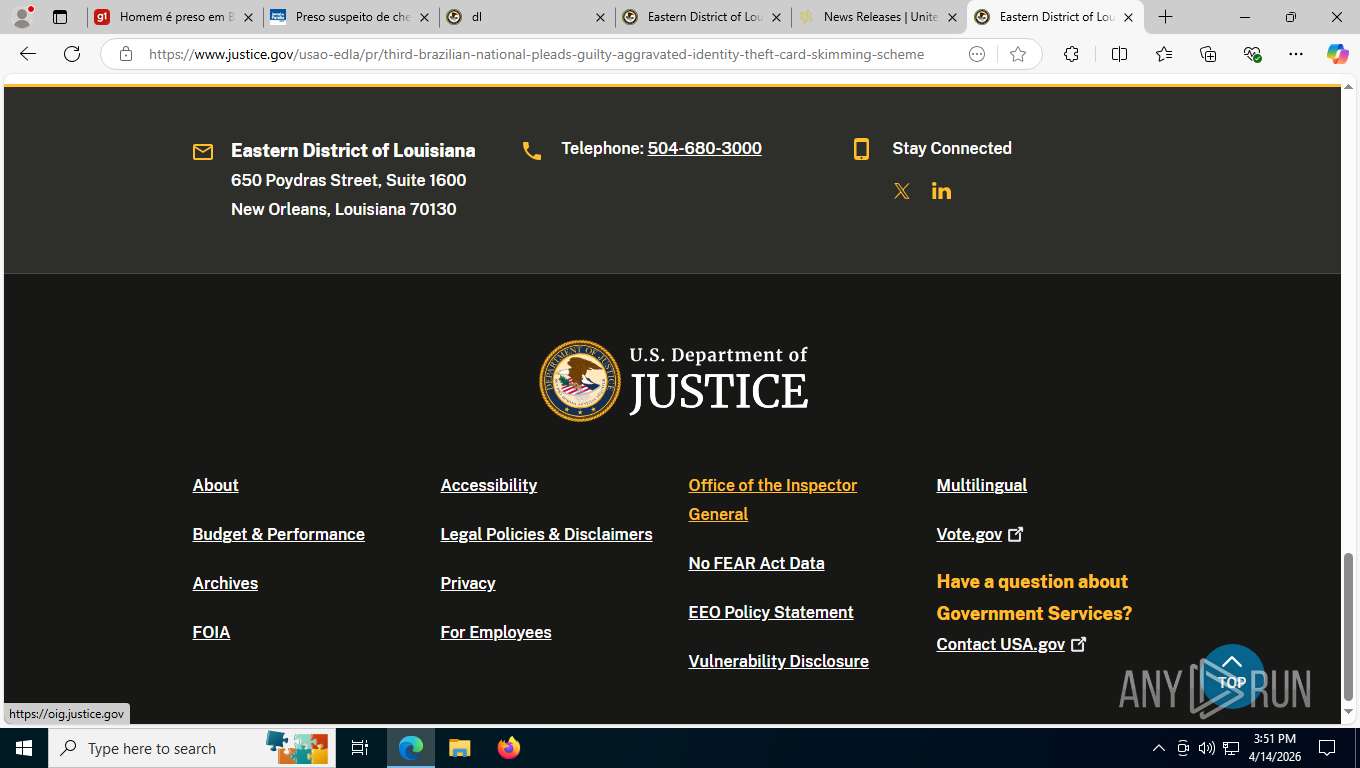Screen dimensions: 1360x768
Task: Open notifications center icon
Action: (1327, 748)
